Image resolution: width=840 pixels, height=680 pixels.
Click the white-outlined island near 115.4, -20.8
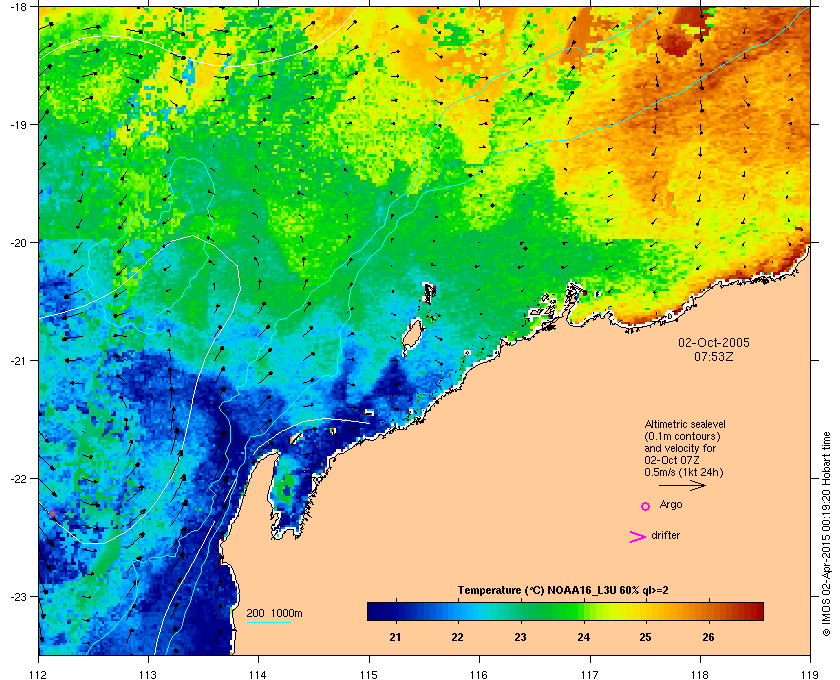411,338
